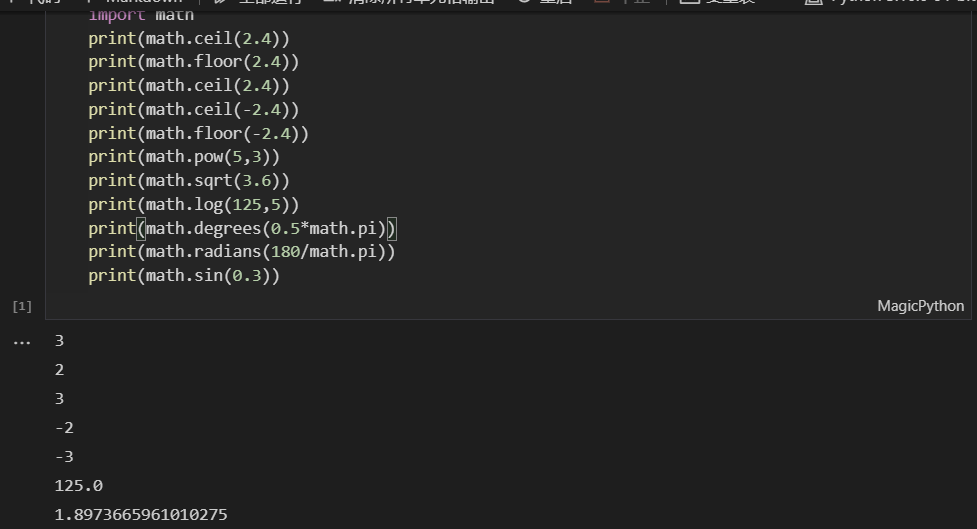
Task: Click the math.sqrt(3.6) code line
Action: (188, 180)
